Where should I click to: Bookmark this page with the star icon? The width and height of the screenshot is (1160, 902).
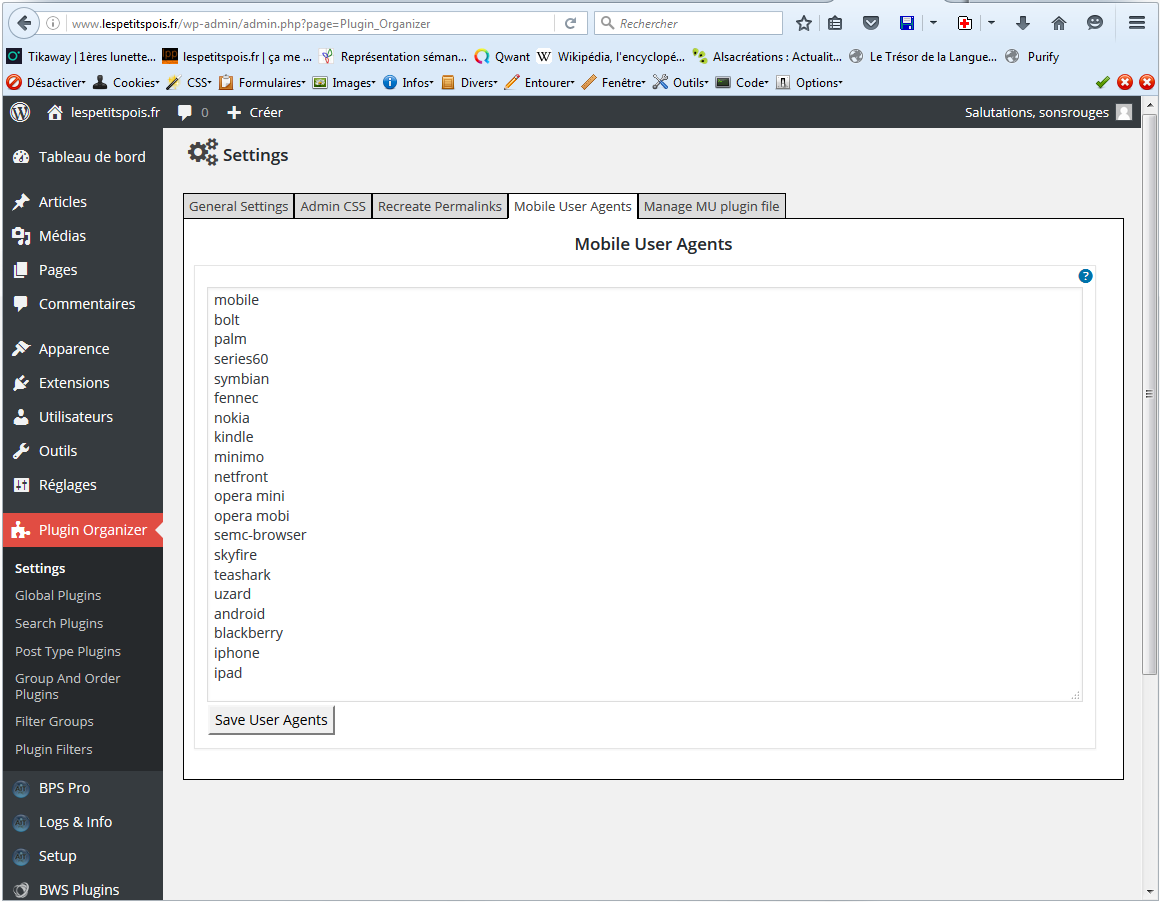coord(804,23)
